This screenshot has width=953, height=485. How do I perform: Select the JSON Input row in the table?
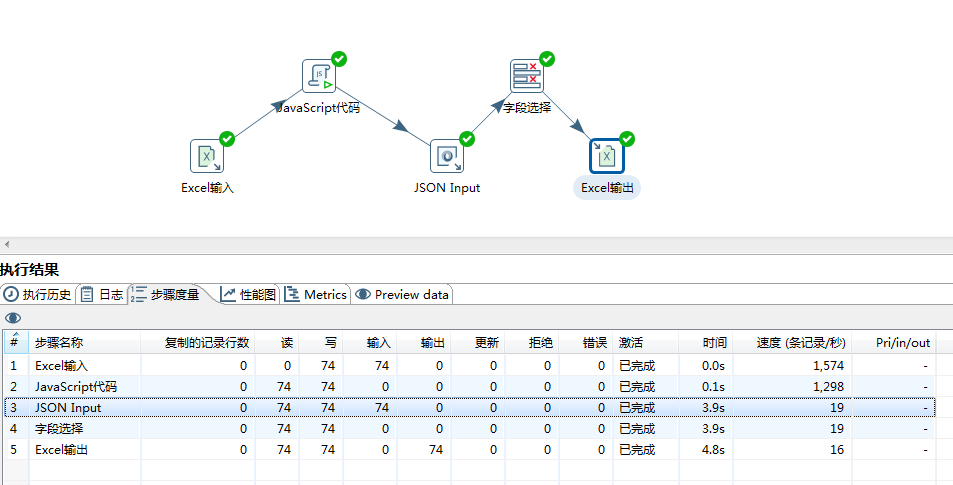68,407
